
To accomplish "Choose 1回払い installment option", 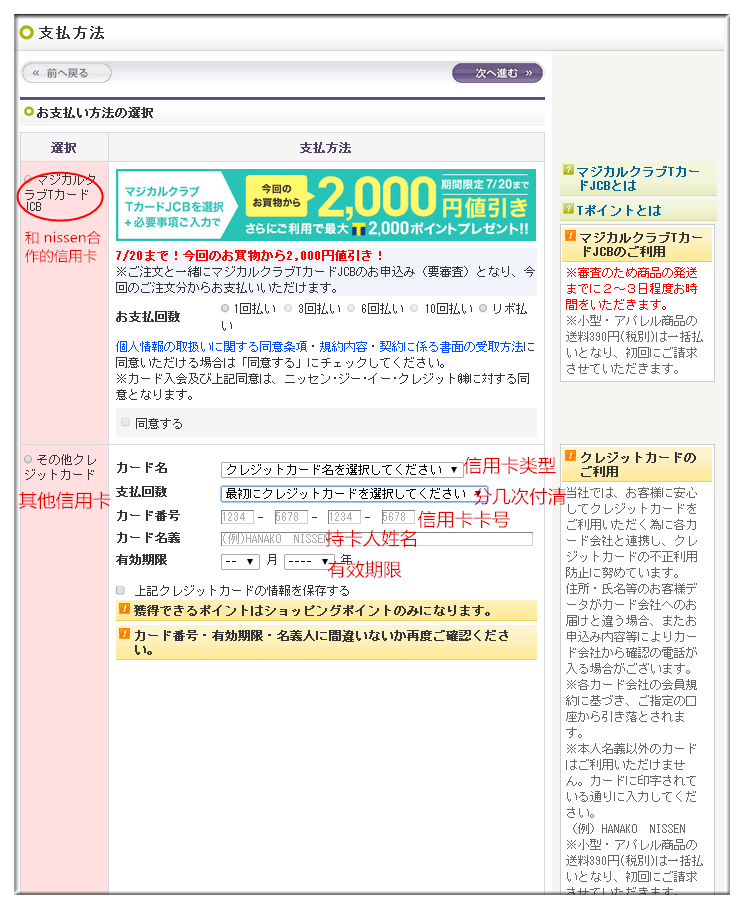I will click(225, 308).
